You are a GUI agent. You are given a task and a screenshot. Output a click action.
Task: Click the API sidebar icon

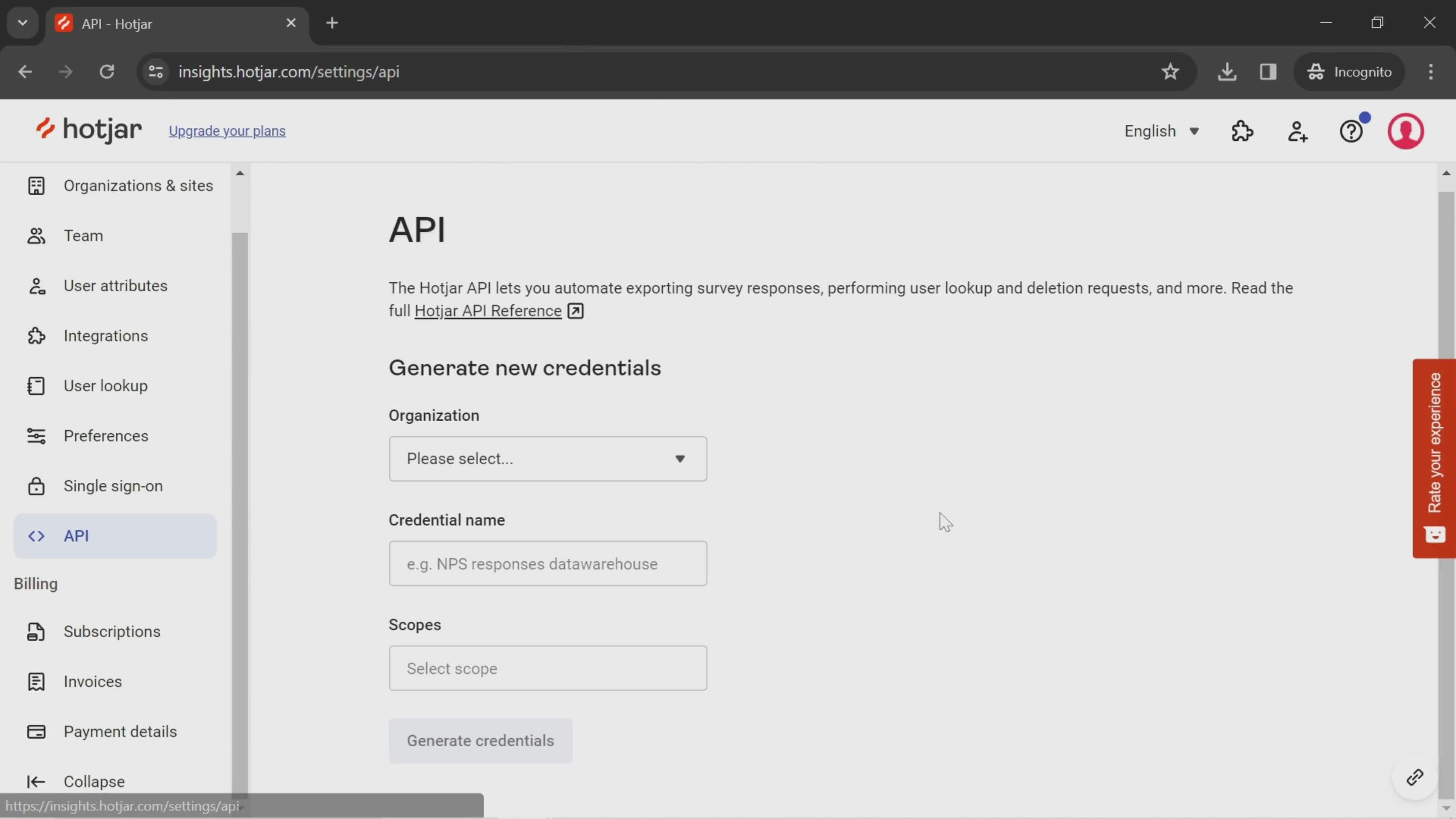(35, 535)
